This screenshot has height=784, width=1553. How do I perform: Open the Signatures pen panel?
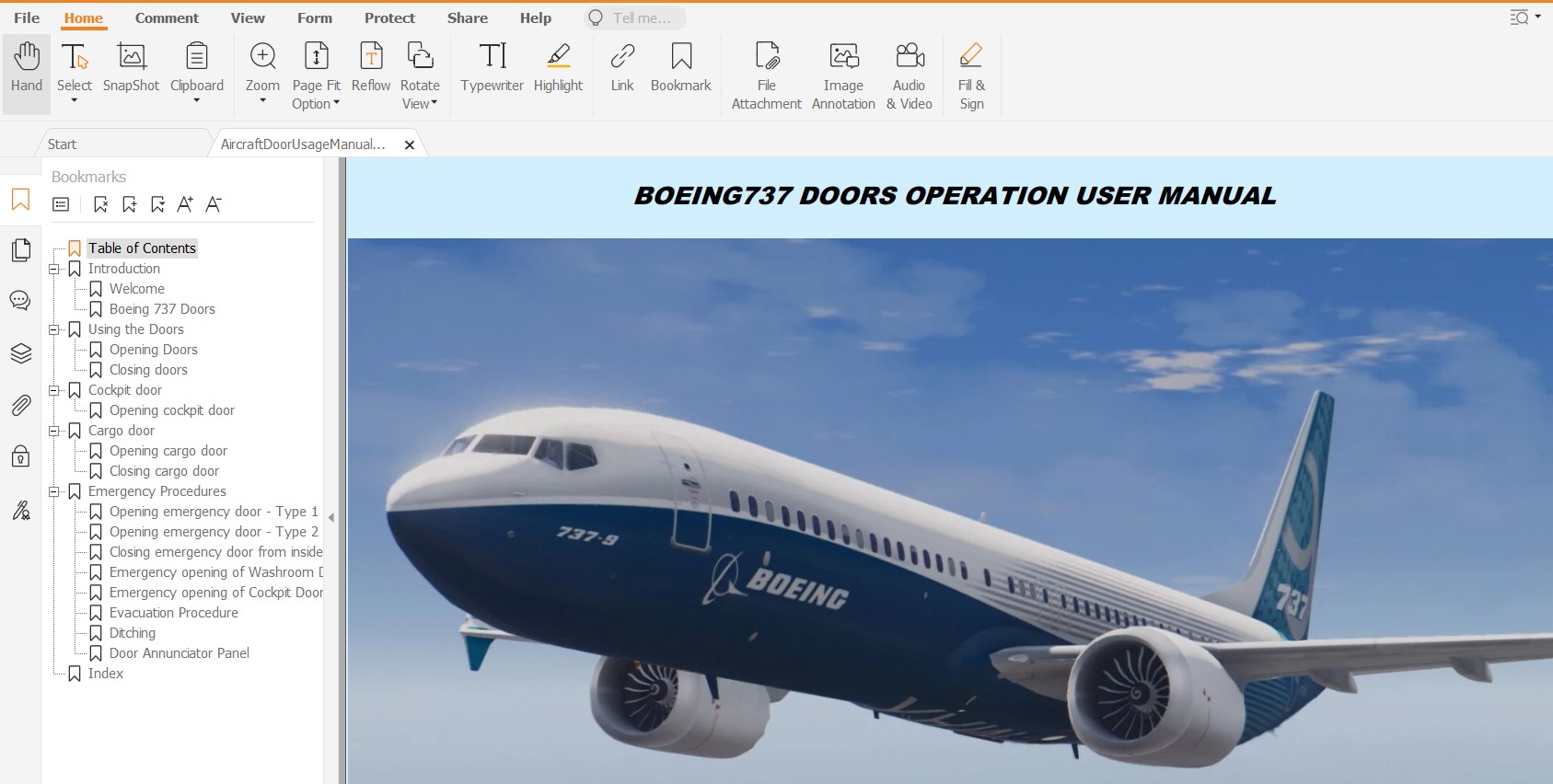coord(20,510)
